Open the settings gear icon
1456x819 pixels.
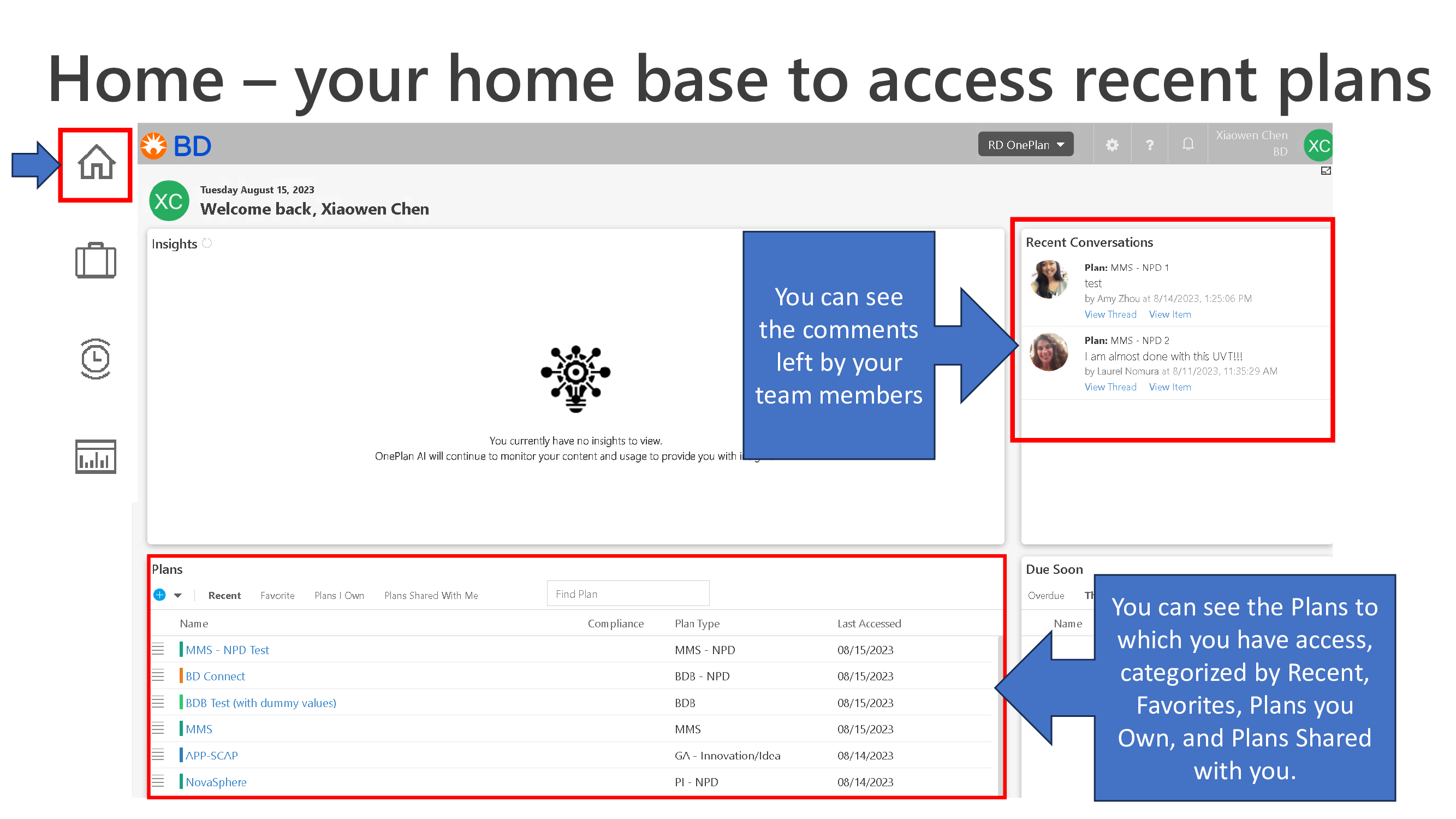[1112, 145]
